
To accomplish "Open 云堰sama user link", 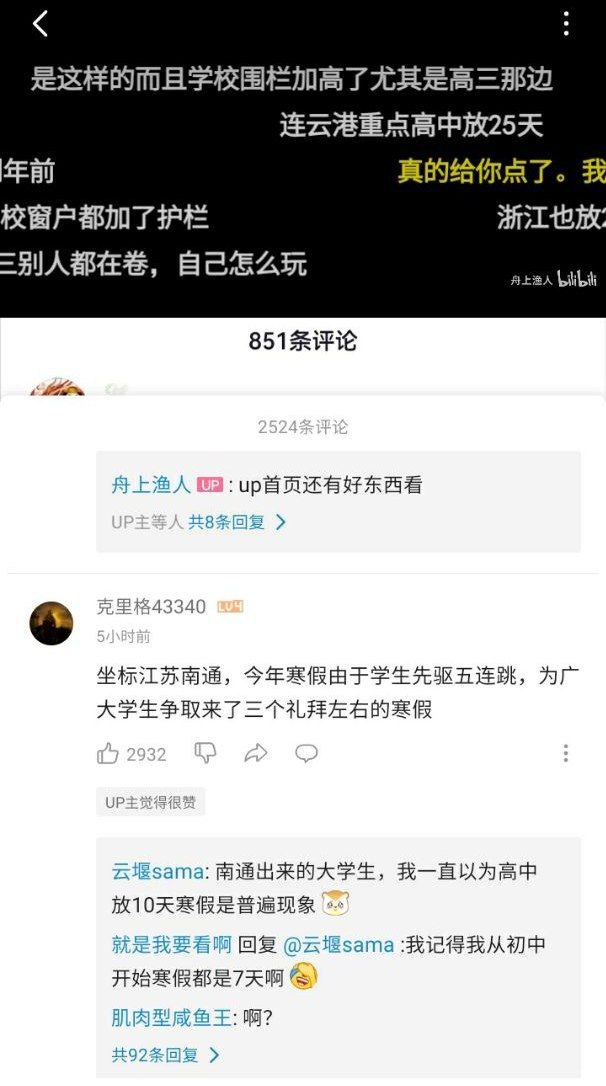I will 157,871.
